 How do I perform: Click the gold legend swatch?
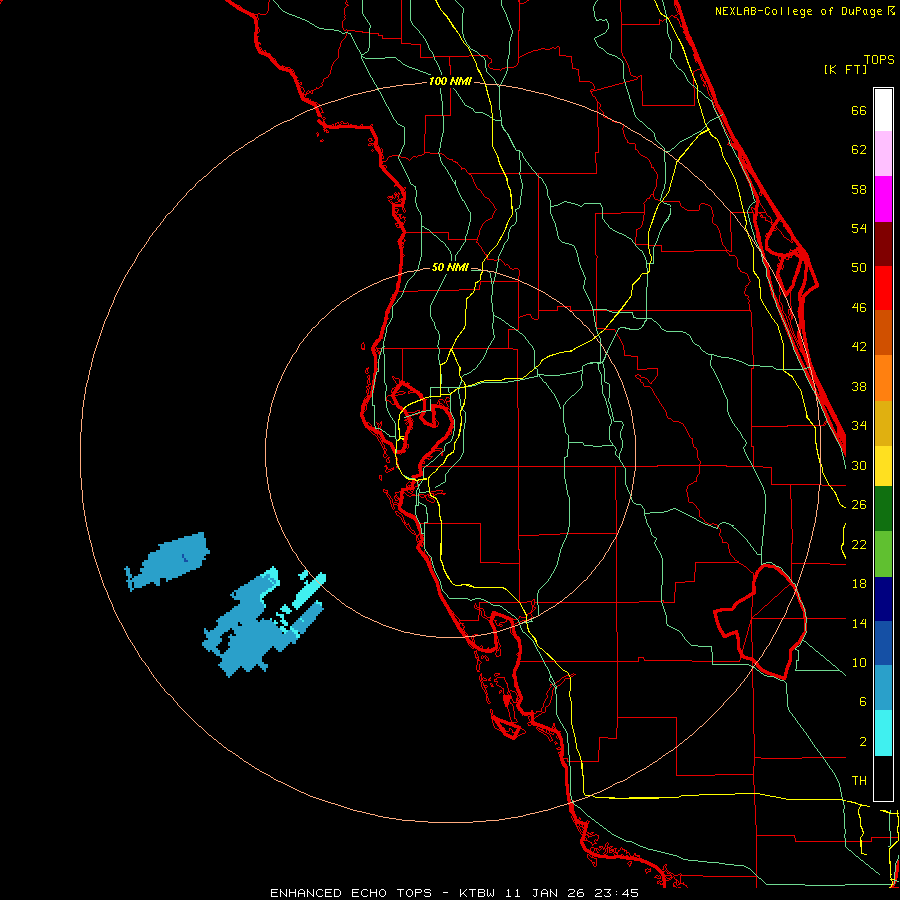[x=883, y=424]
